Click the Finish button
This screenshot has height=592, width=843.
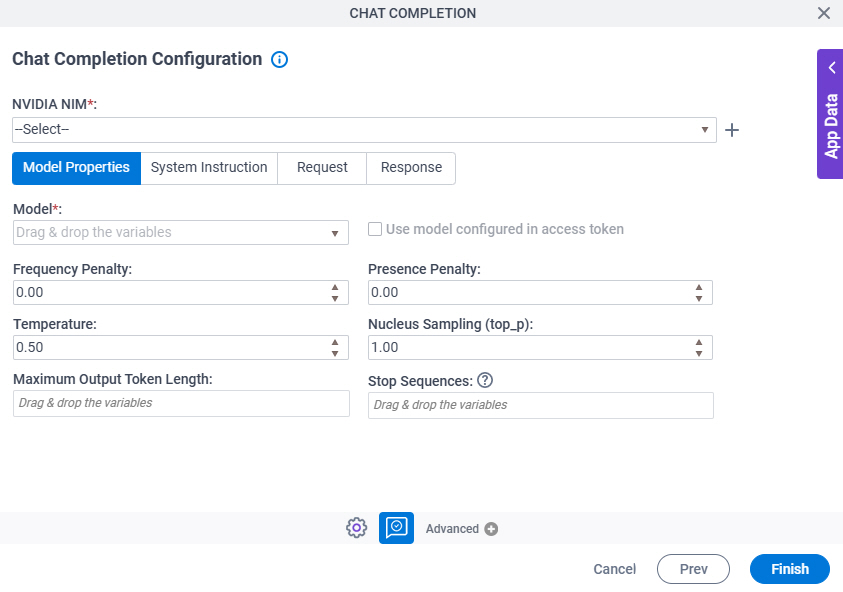(790, 569)
